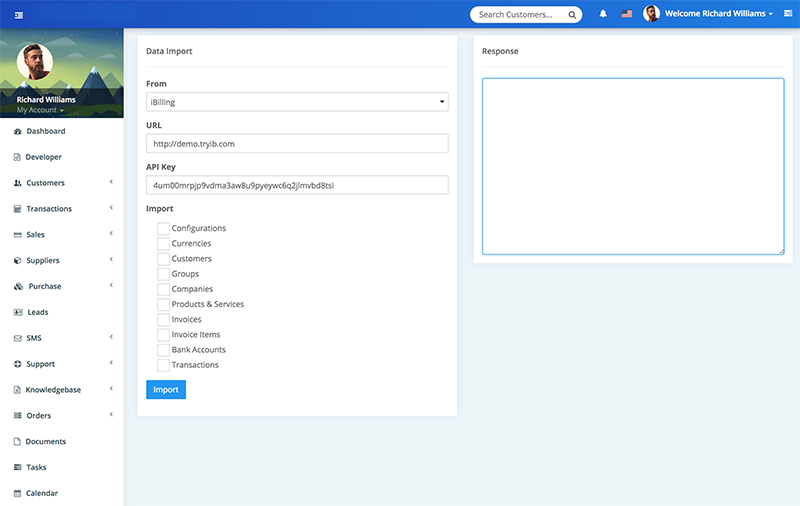Check the Currencies checkbox
800x506 pixels.
click(x=163, y=244)
